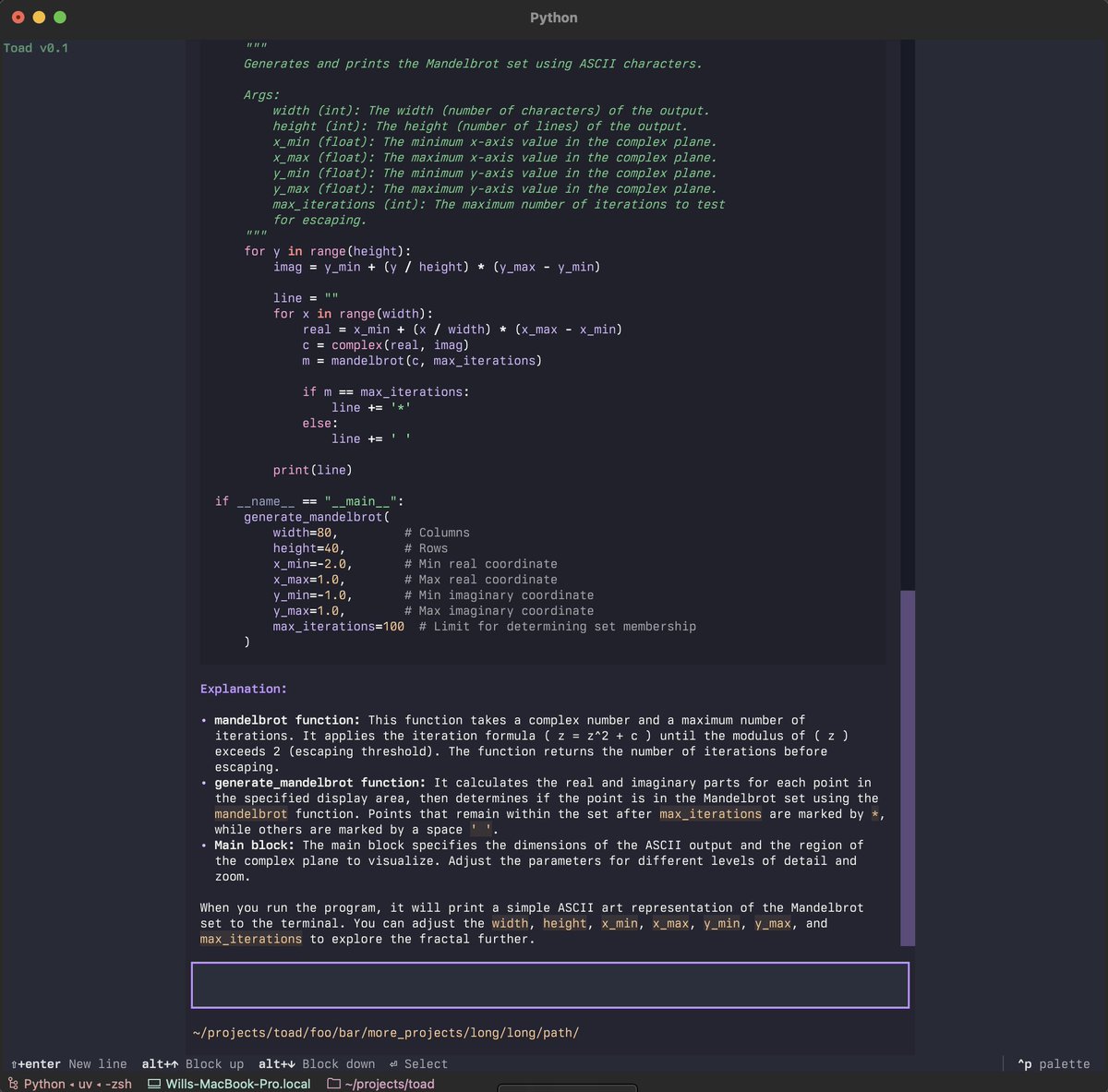Click the branch icon before Python in status bar
1108x1092 pixels.
coord(12,1084)
